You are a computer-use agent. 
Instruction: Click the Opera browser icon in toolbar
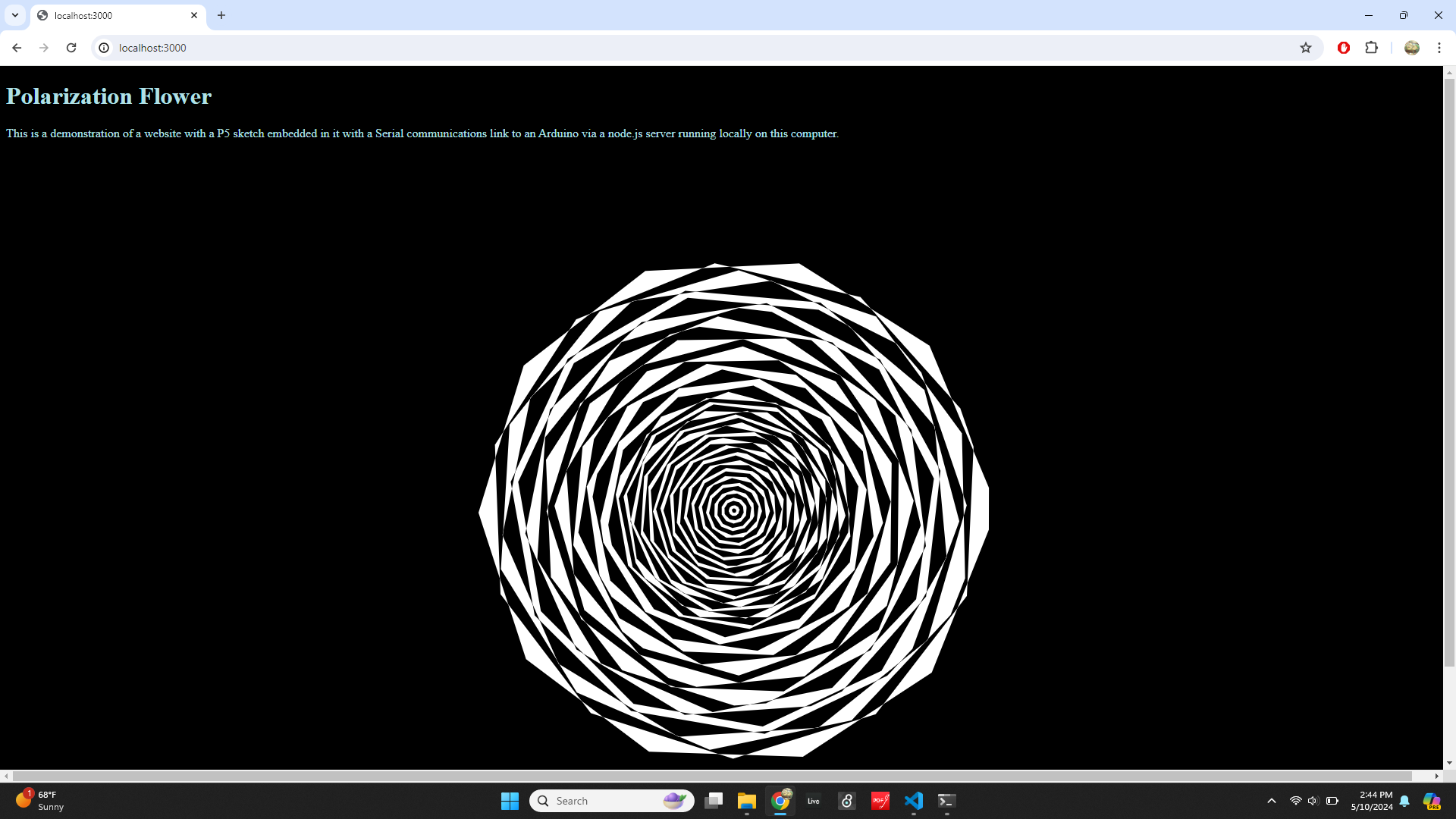pos(1343,47)
